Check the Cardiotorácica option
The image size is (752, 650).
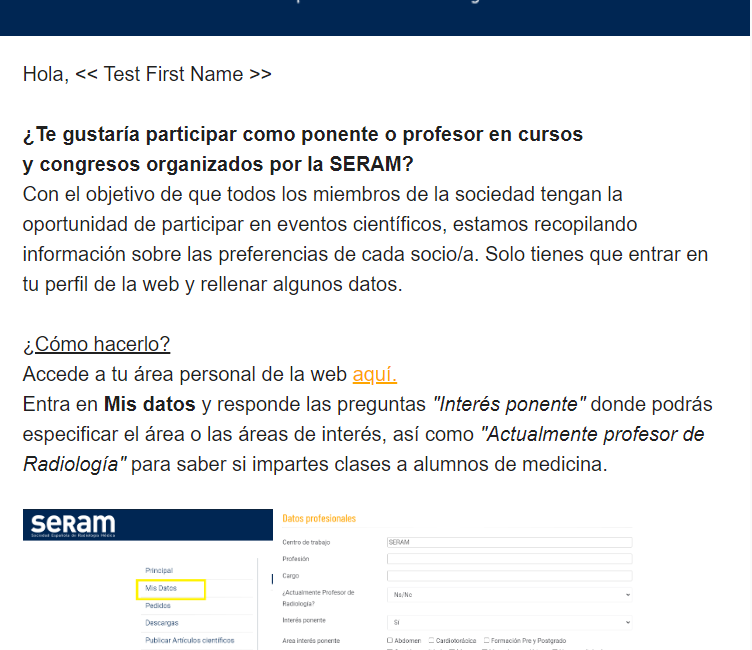coord(431,640)
